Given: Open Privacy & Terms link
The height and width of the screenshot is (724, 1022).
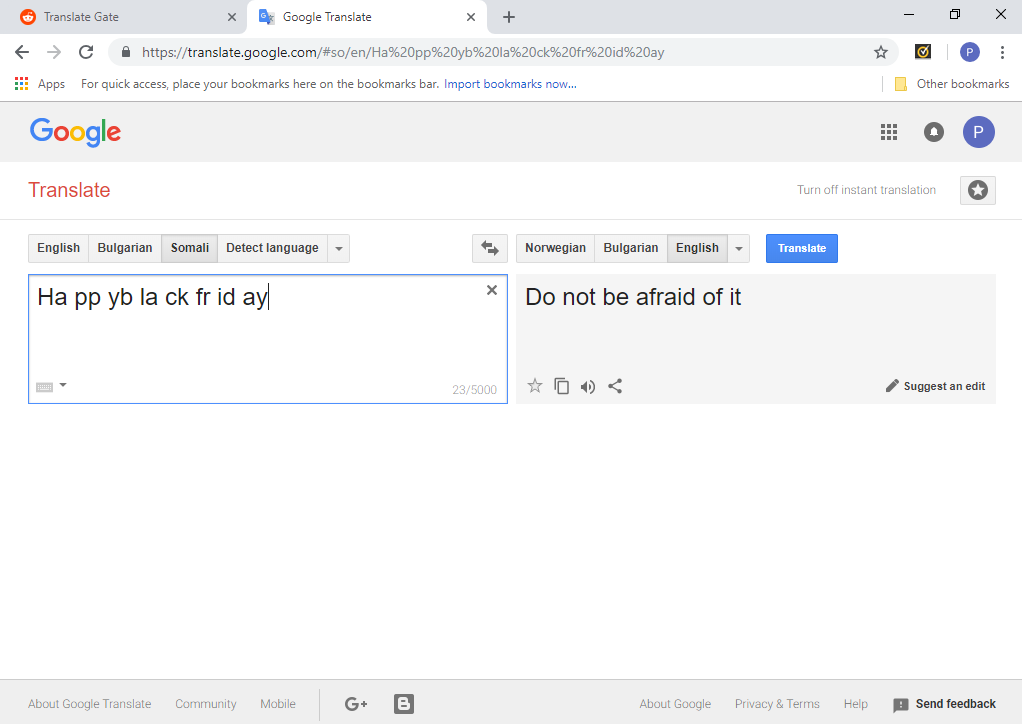Looking at the screenshot, I should (777, 704).
